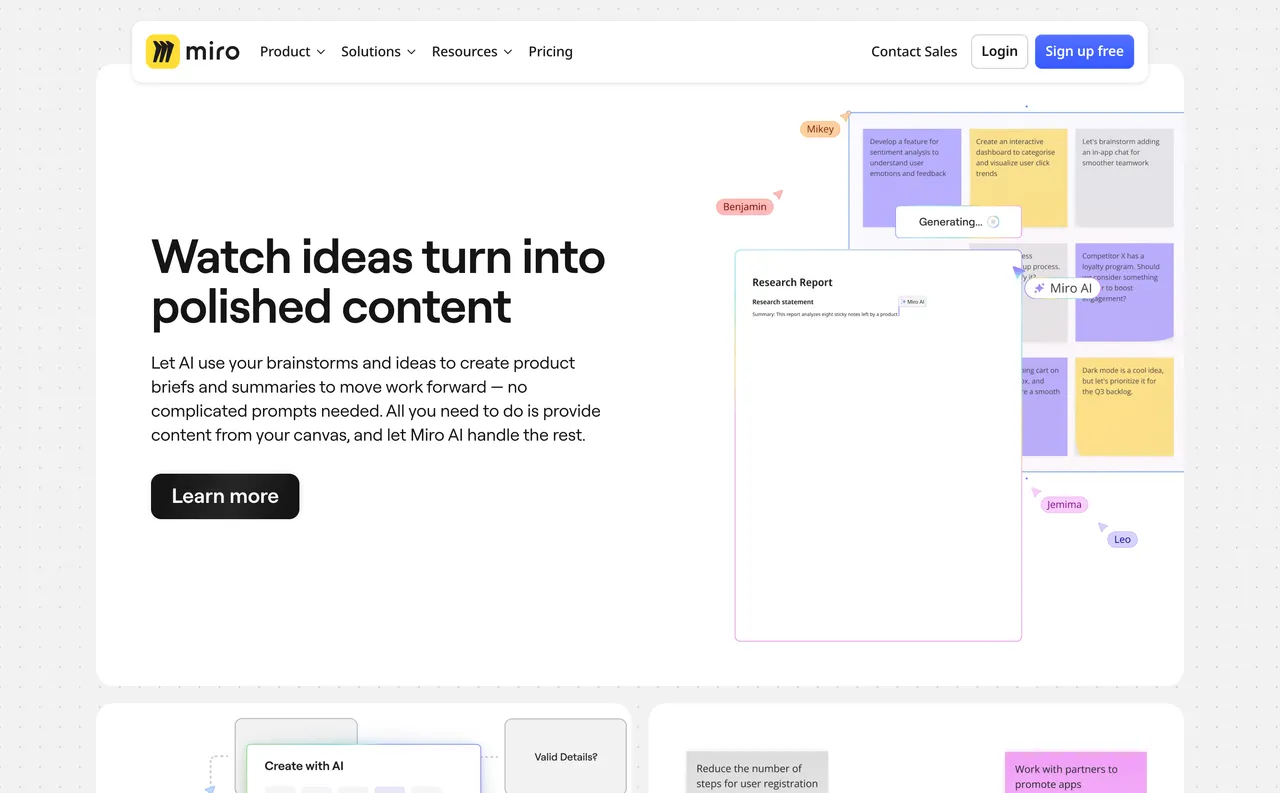The width and height of the screenshot is (1280, 793).
Task: Click the Sign up free button
Action: click(1084, 51)
